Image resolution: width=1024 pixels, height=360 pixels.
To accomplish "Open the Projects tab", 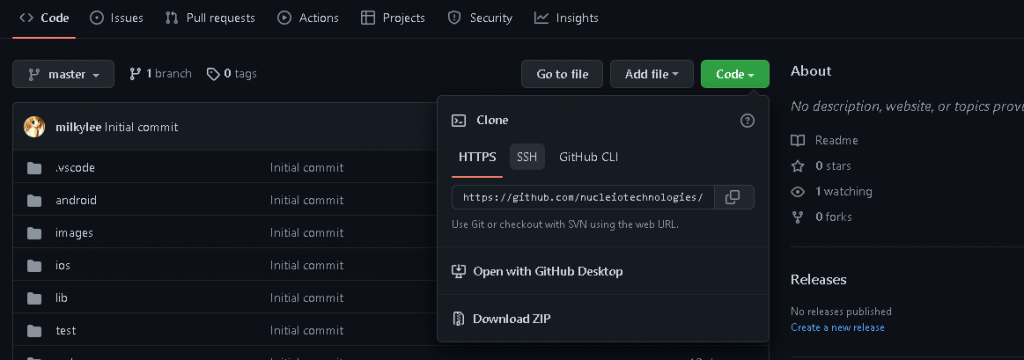I will (392, 18).
